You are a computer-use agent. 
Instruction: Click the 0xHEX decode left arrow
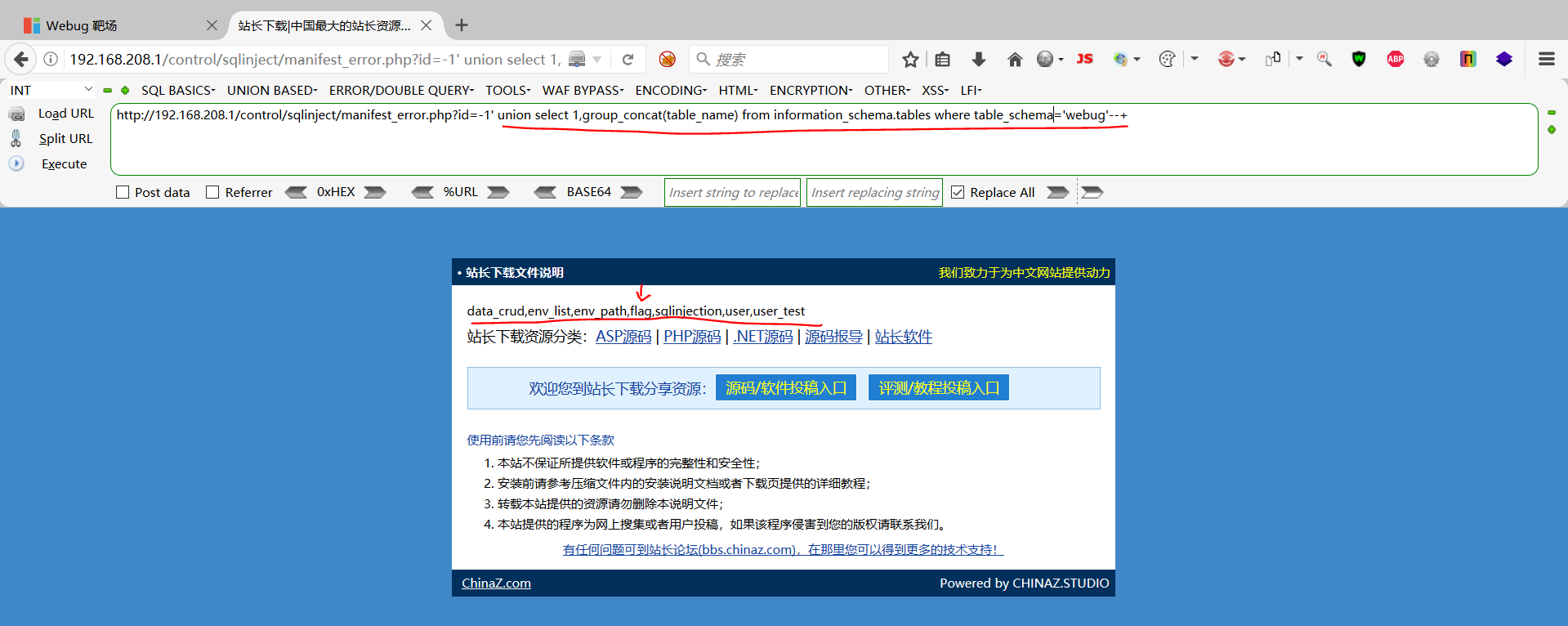tap(296, 192)
